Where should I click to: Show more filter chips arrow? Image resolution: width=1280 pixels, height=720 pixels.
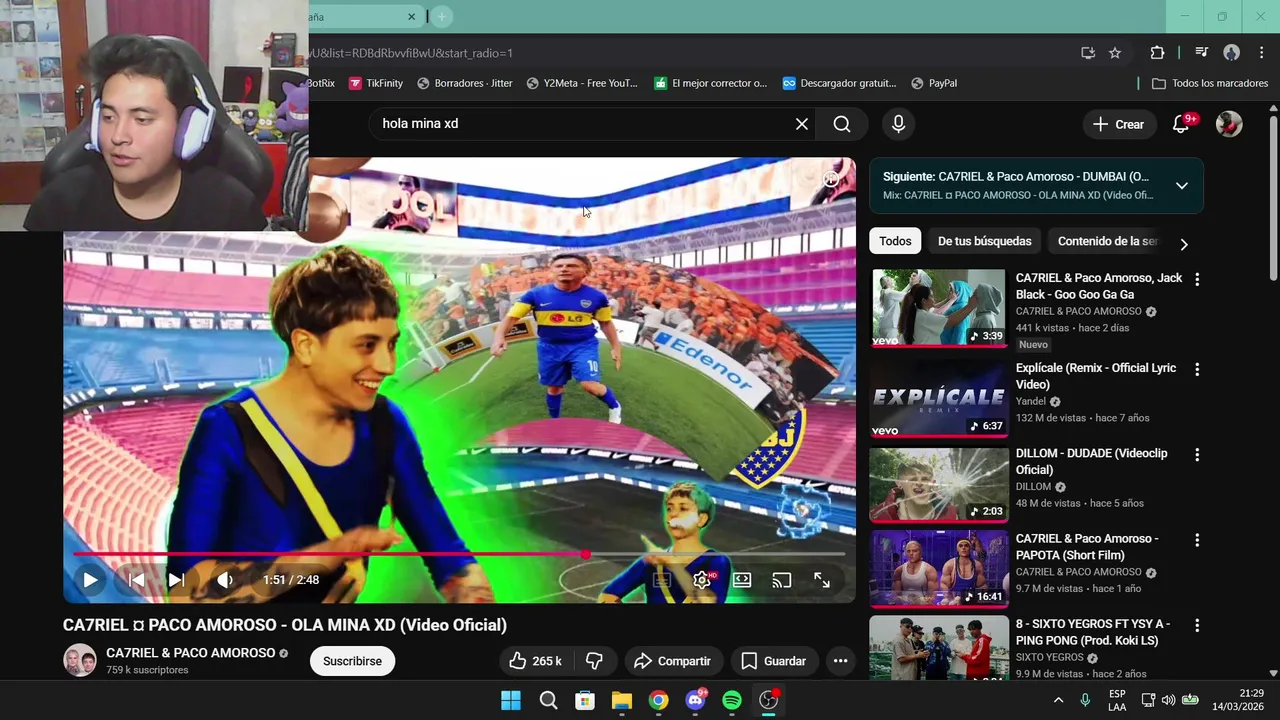pos(1184,244)
